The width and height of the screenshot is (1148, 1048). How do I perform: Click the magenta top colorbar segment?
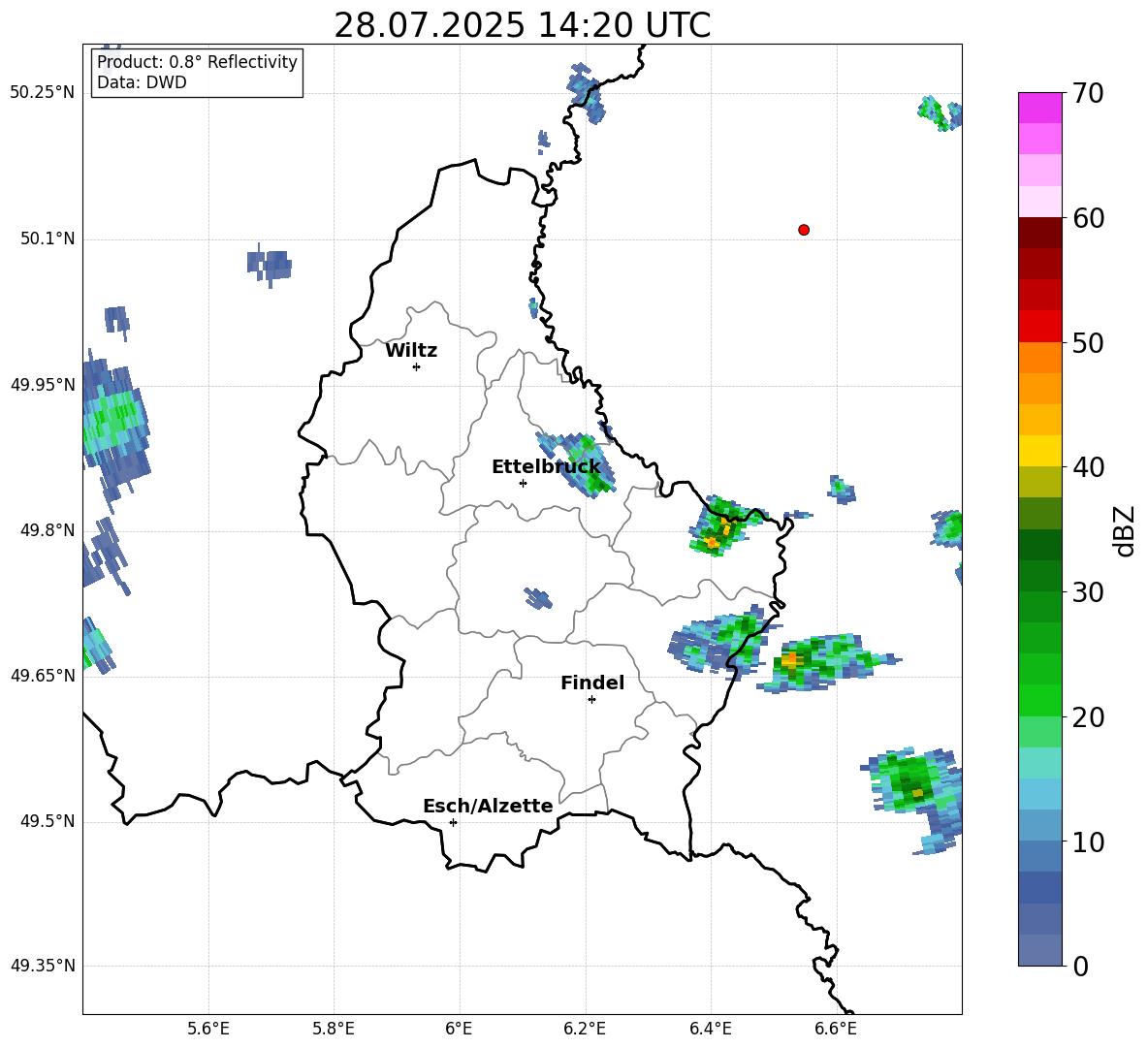[x=1039, y=108]
